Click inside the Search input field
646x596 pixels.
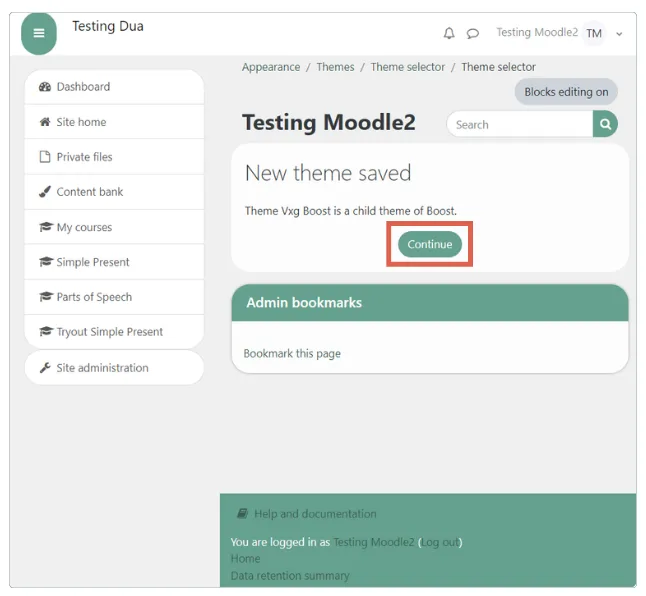[x=520, y=124]
